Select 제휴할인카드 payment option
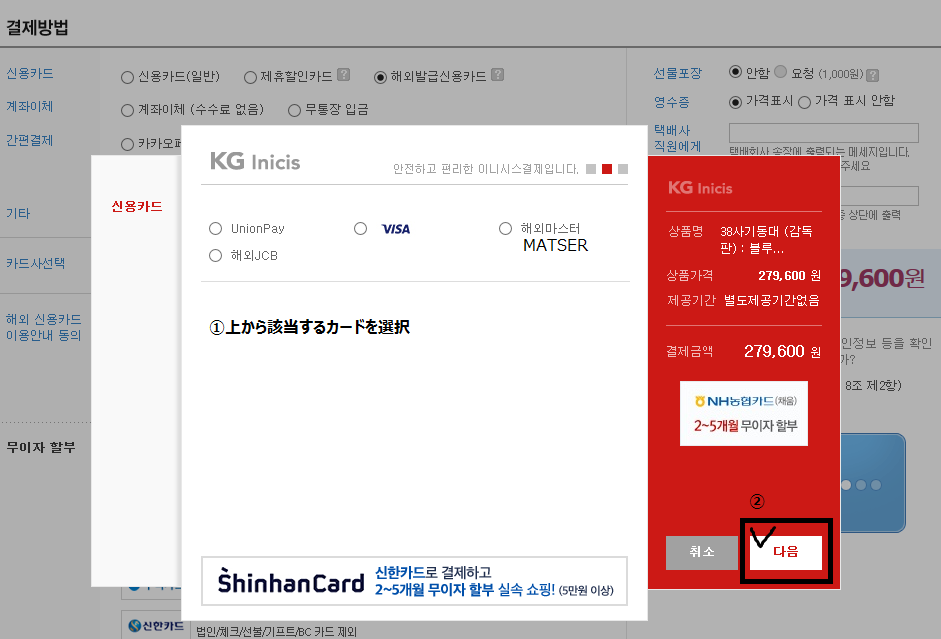This screenshot has width=941, height=639. 250,77
